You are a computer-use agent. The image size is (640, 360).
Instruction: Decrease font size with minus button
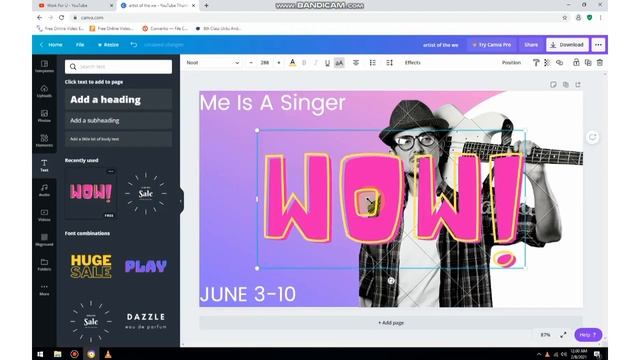tap(251, 62)
